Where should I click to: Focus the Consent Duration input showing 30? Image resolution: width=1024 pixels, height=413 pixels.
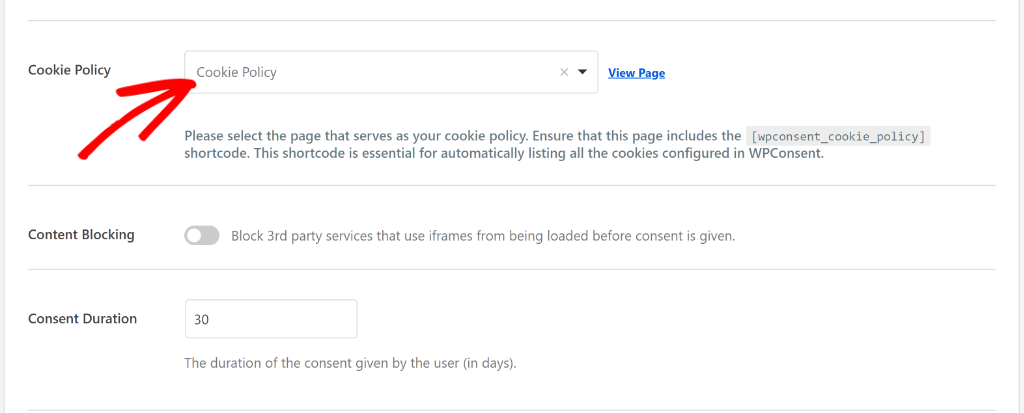271,319
